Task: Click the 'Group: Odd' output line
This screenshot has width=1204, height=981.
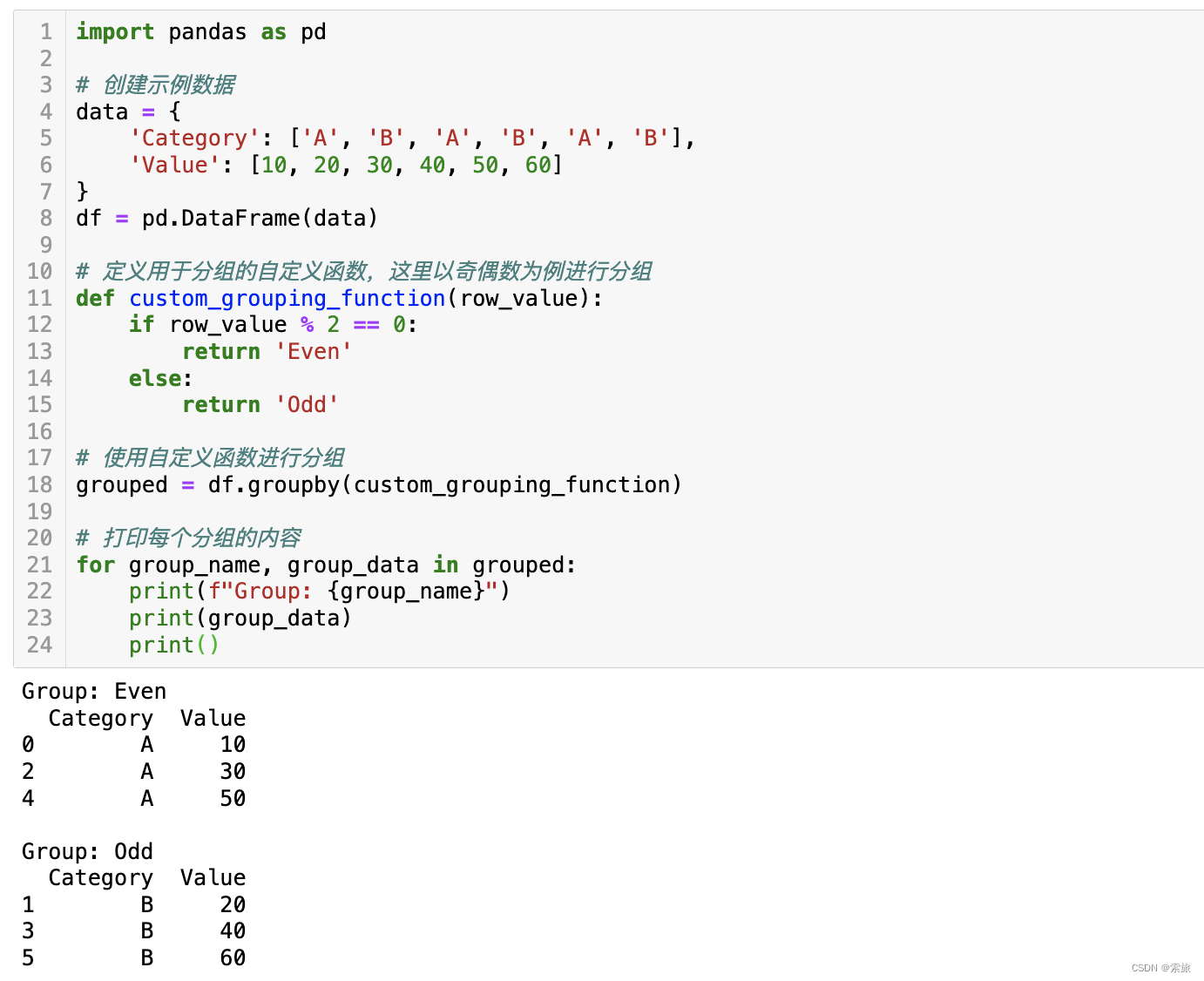Action: tap(87, 852)
